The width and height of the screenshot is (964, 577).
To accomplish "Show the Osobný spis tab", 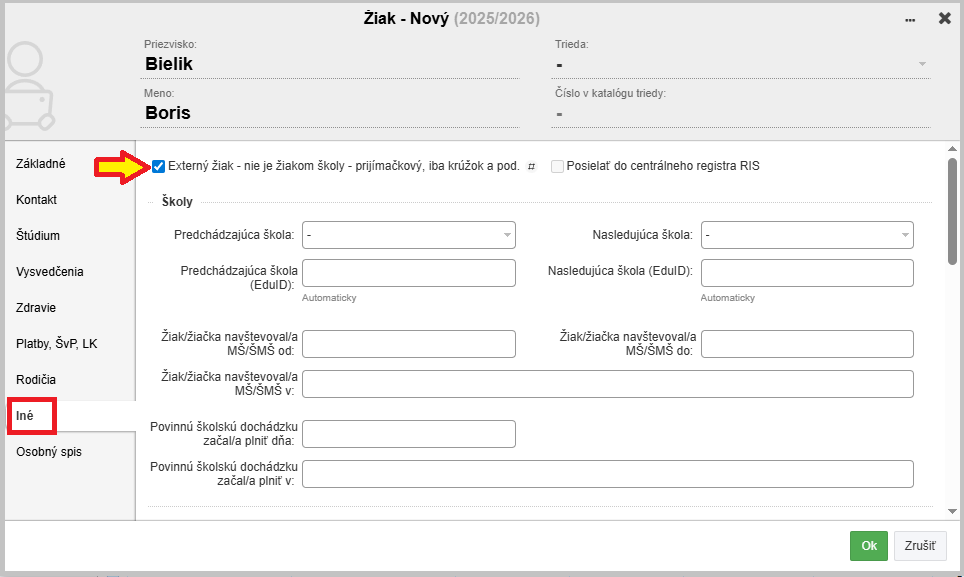I will pyautogui.click(x=49, y=452).
